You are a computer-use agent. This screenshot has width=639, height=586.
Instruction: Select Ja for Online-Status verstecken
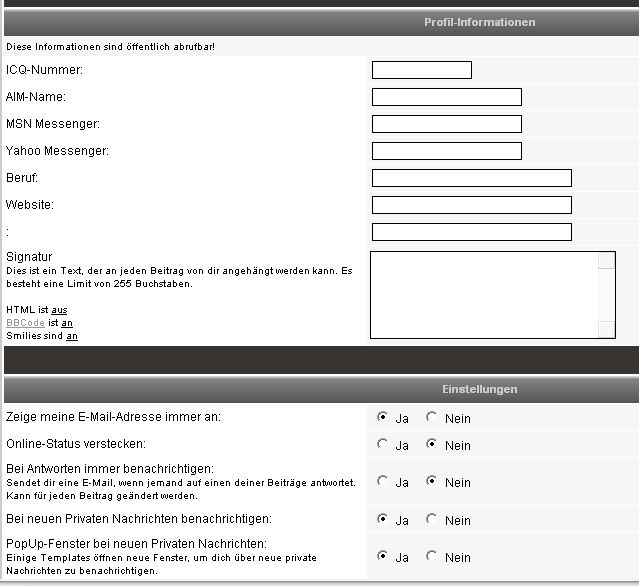tap(383, 444)
